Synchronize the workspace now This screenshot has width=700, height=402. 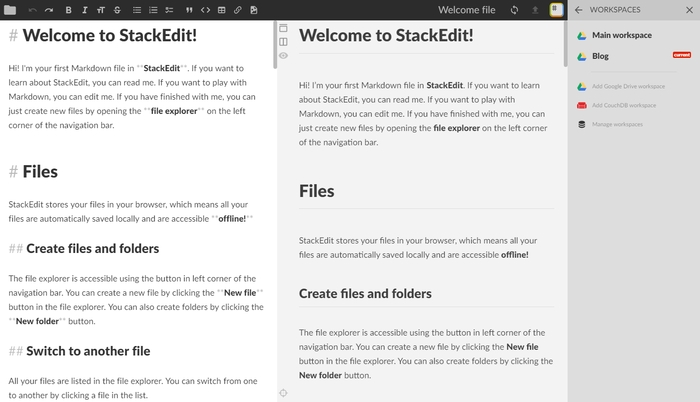(x=514, y=10)
